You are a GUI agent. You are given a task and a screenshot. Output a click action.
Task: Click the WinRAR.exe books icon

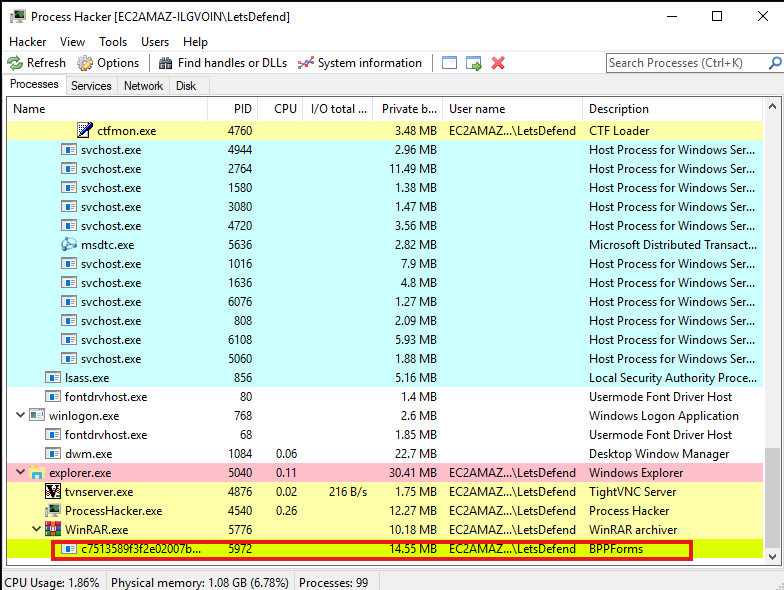click(53, 530)
